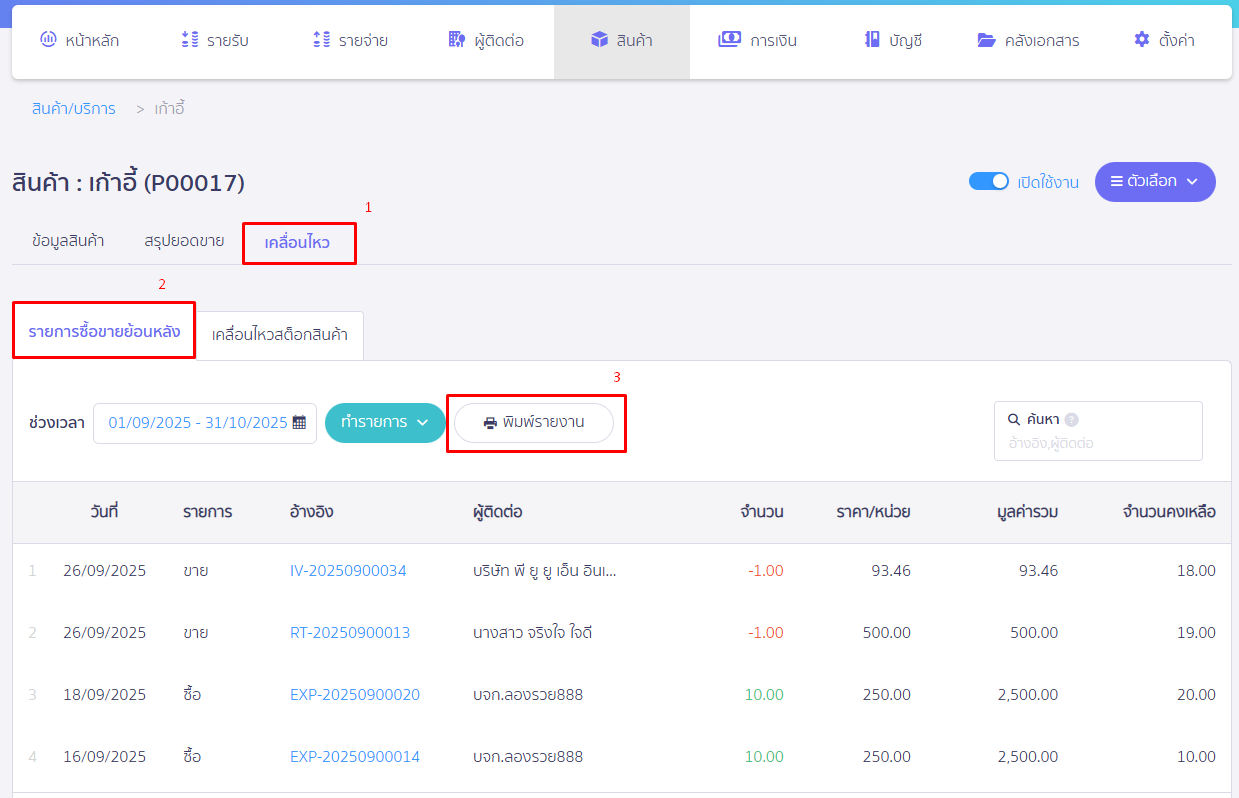Switch to เคลื่อนไหวสต๊อกสินค้า tab

pyautogui.click(x=279, y=335)
